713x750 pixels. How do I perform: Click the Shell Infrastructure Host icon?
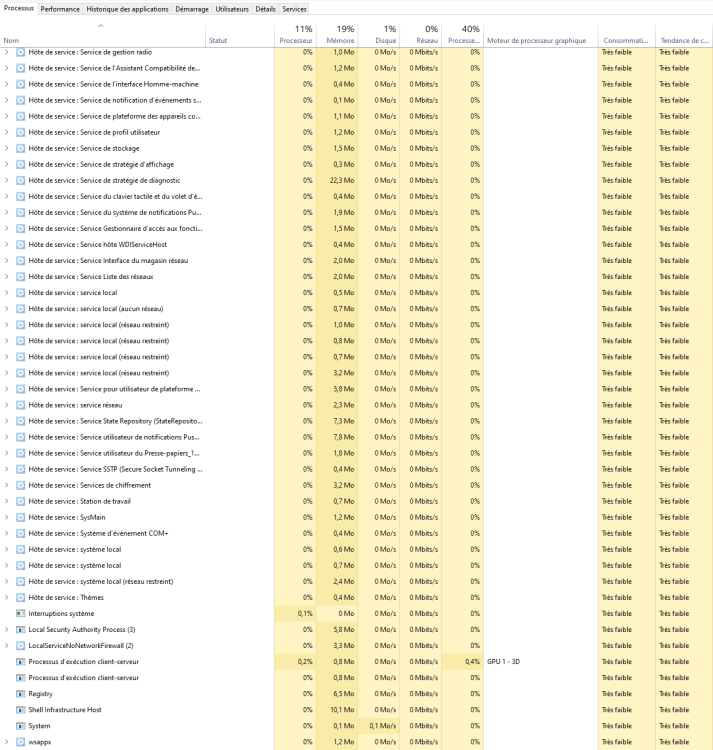tap(21, 709)
